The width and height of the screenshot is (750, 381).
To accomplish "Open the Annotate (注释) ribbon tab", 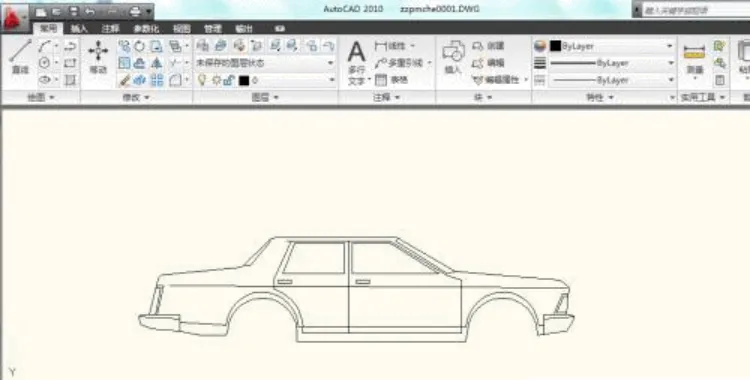I will [x=110, y=29].
